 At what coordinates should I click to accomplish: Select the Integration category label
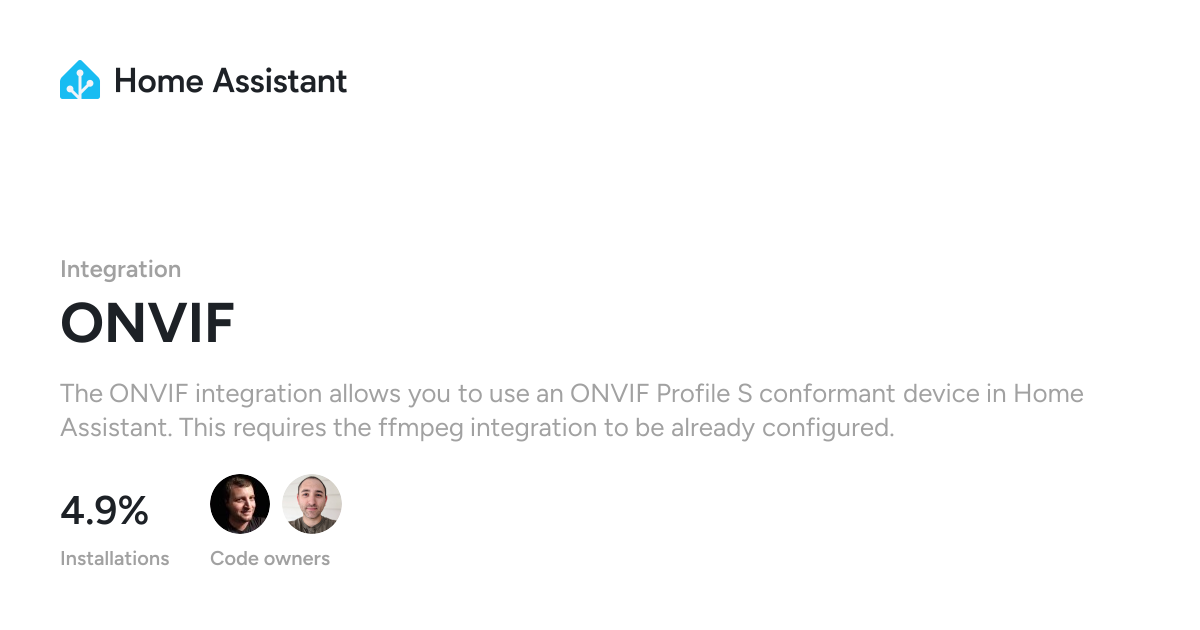[120, 269]
